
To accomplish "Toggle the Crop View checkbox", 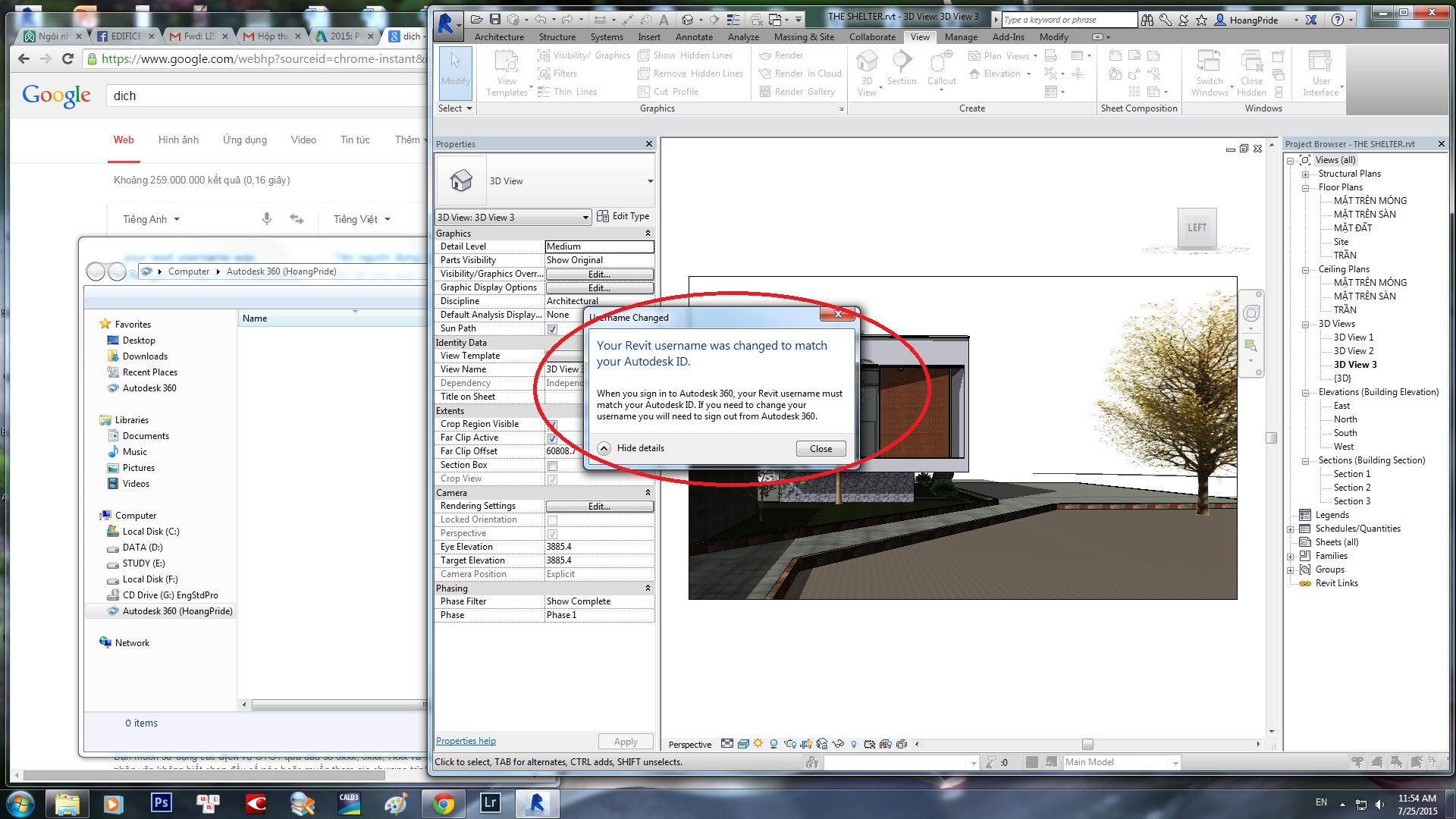I will 552,479.
